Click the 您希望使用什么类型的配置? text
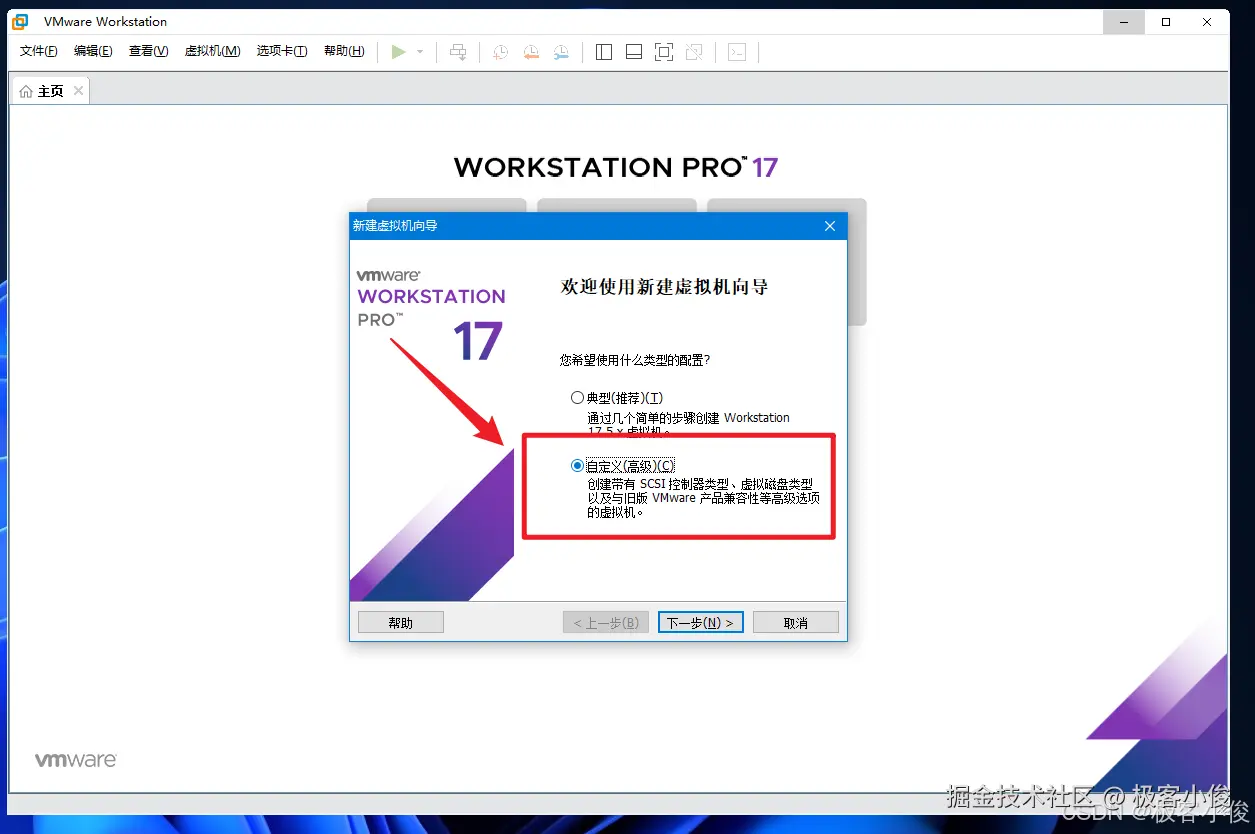 point(635,360)
